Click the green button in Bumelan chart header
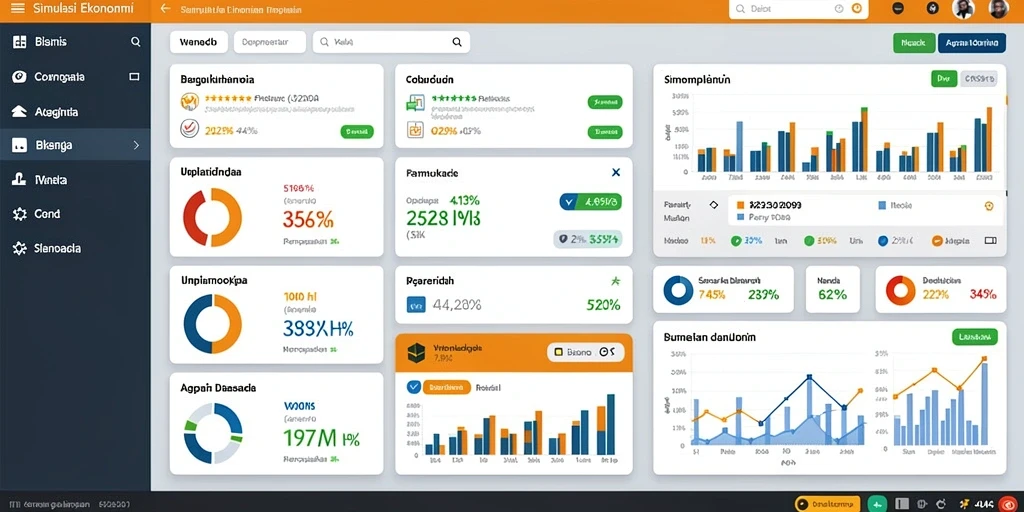The width and height of the screenshot is (1024, 512). (975, 337)
